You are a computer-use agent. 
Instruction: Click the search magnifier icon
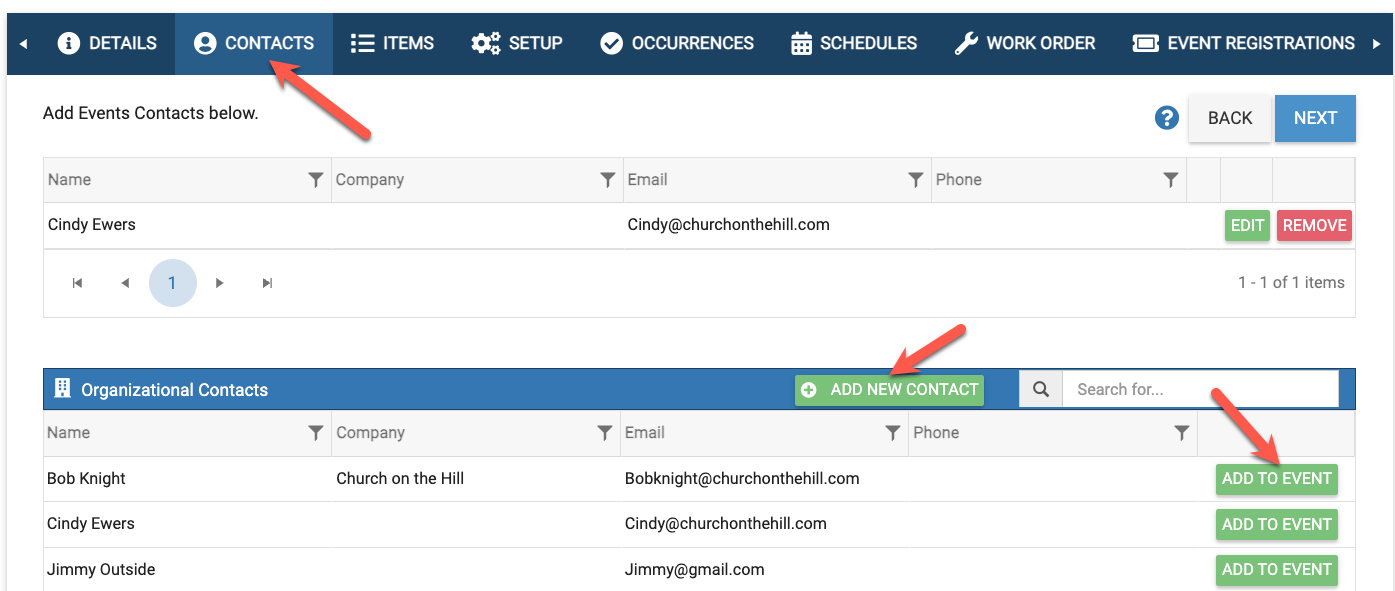pos(1041,390)
